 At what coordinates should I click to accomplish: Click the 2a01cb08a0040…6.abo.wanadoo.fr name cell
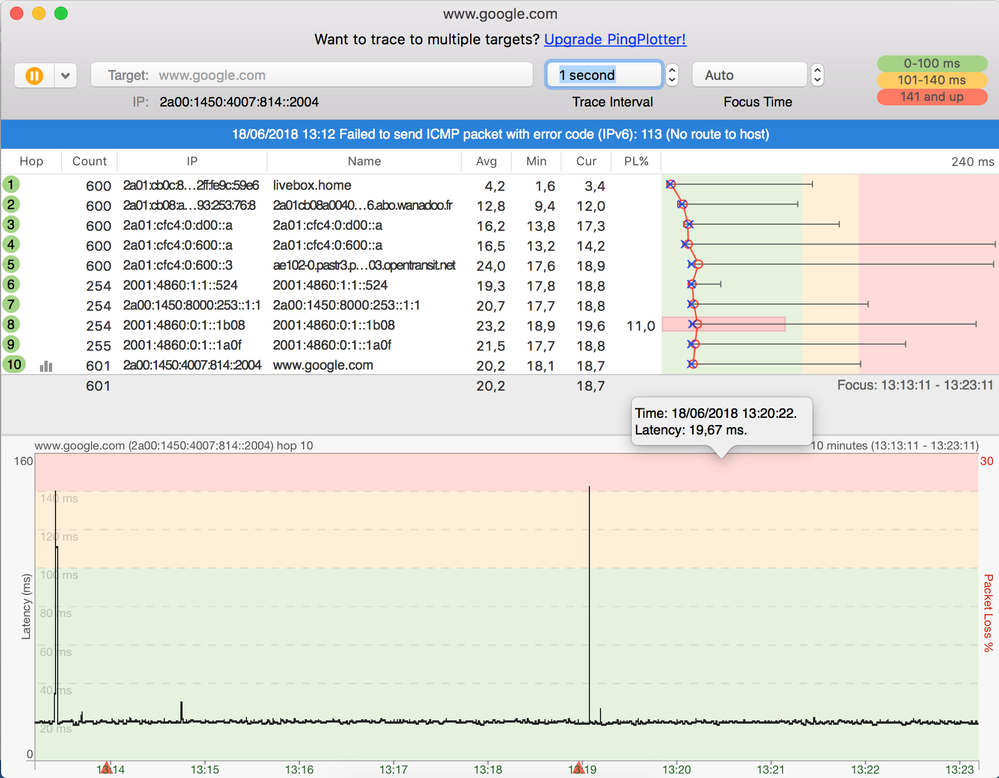[x=363, y=205]
